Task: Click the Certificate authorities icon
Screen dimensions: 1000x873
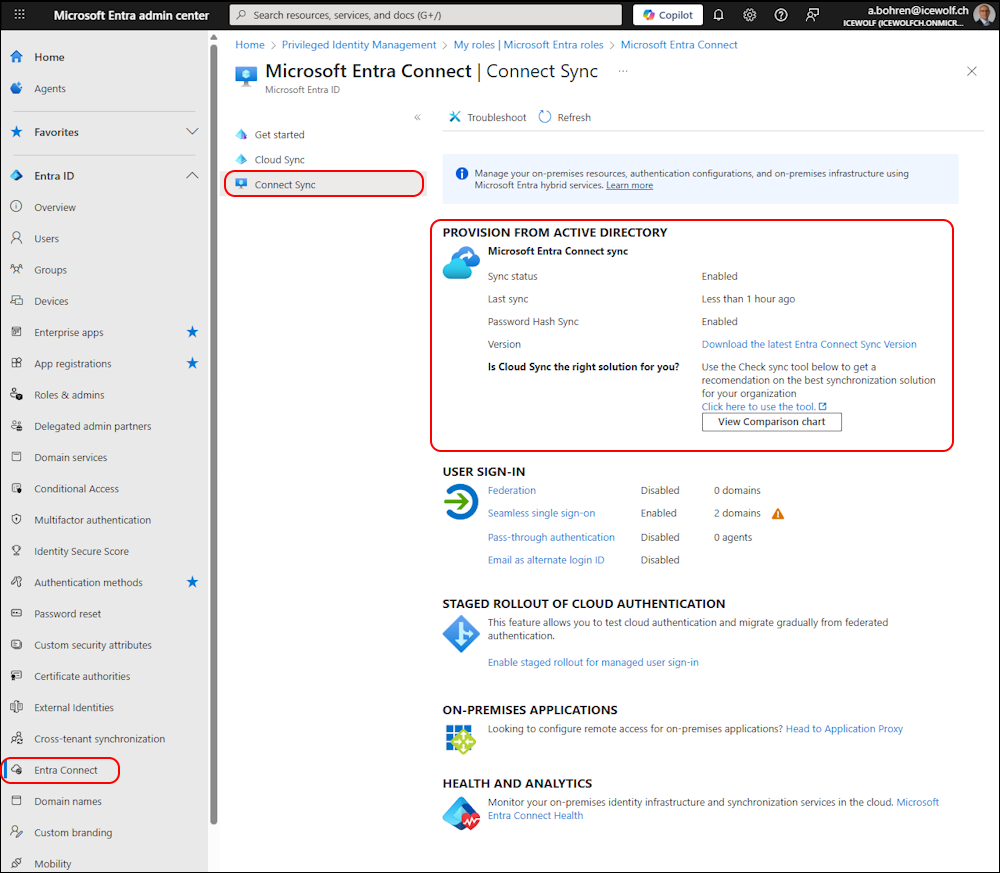Action: [x=17, y=675]
